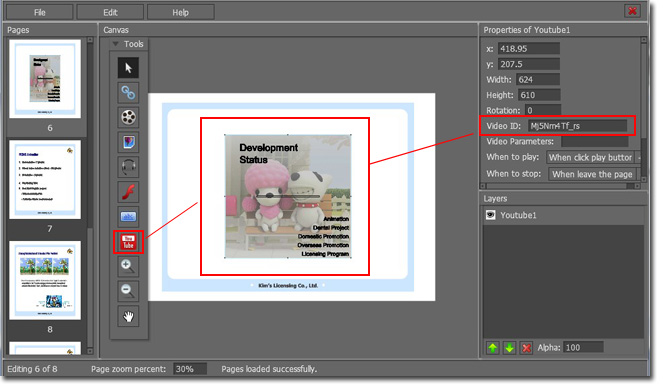Collapse the Tools panel triangle
Viewport: 665px width, 389px height.
click(x=115, y=44)
